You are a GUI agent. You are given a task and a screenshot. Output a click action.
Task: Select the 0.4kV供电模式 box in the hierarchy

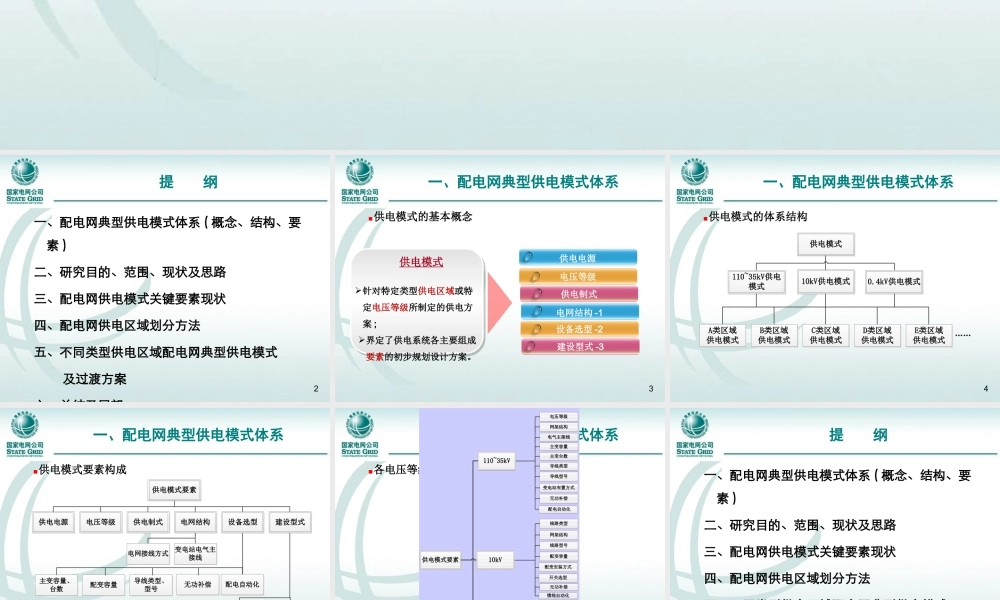click(895, 281)
